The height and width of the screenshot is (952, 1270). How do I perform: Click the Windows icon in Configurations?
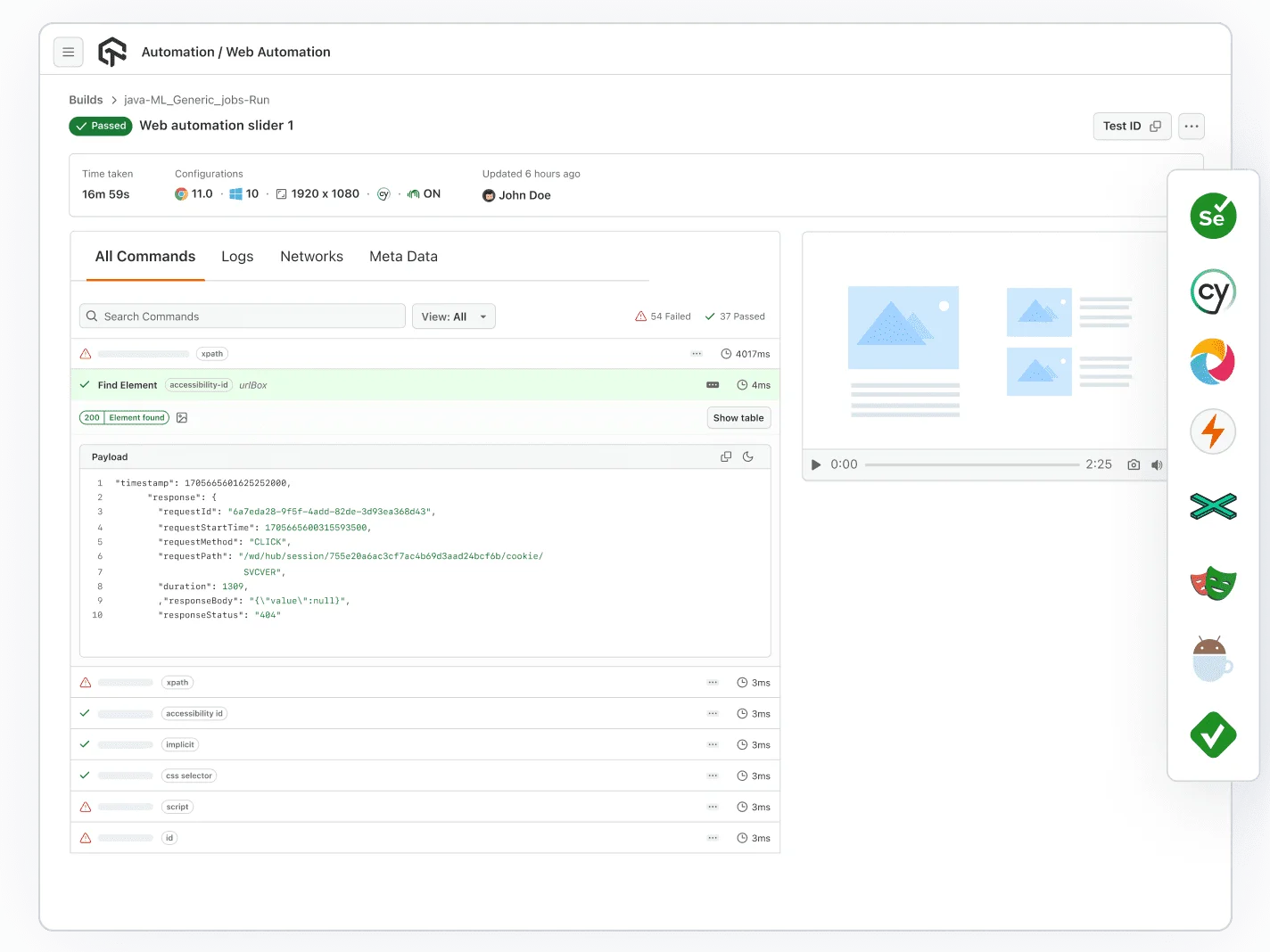tap(236, 193)
